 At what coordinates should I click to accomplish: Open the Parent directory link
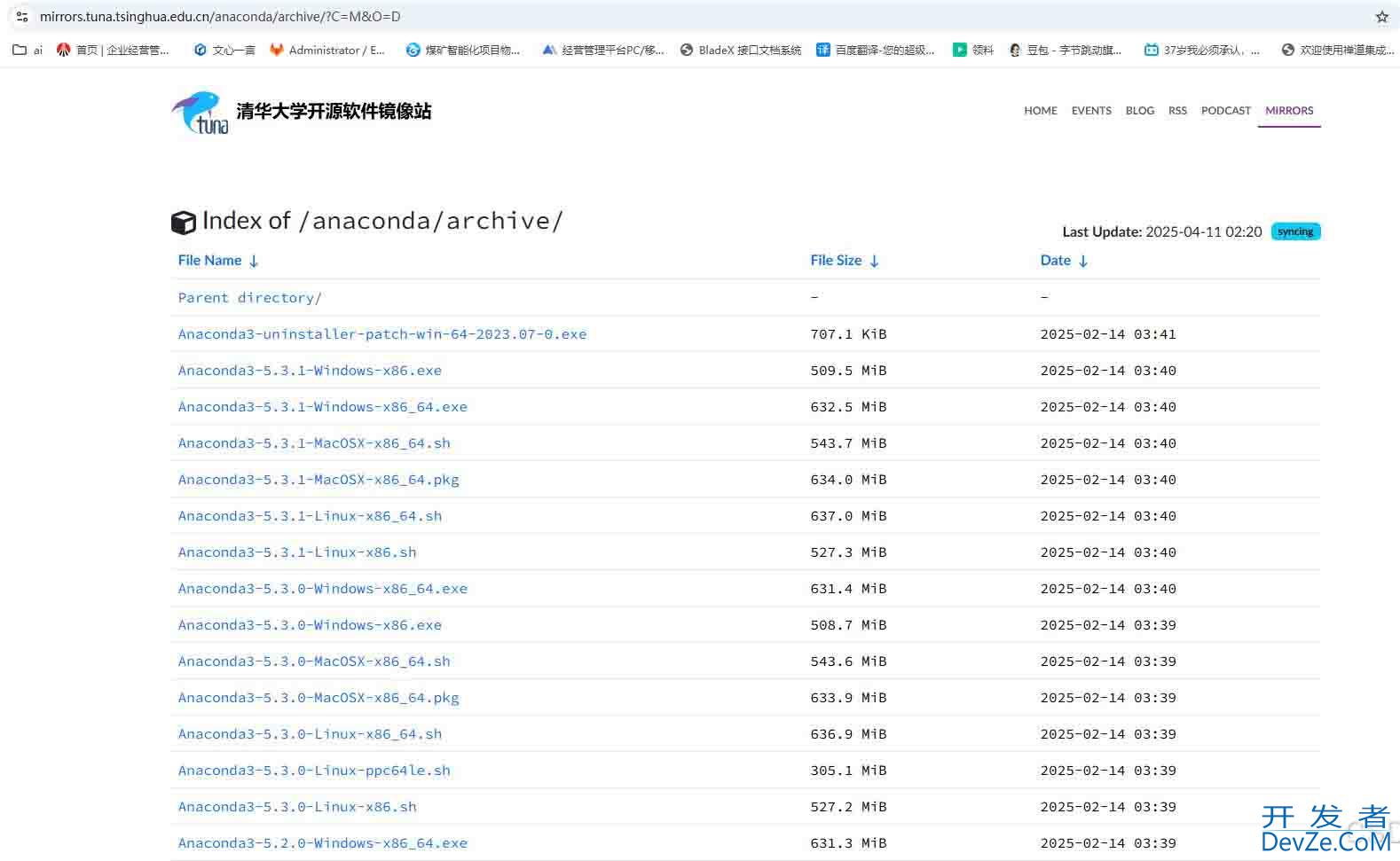[249, 298]
